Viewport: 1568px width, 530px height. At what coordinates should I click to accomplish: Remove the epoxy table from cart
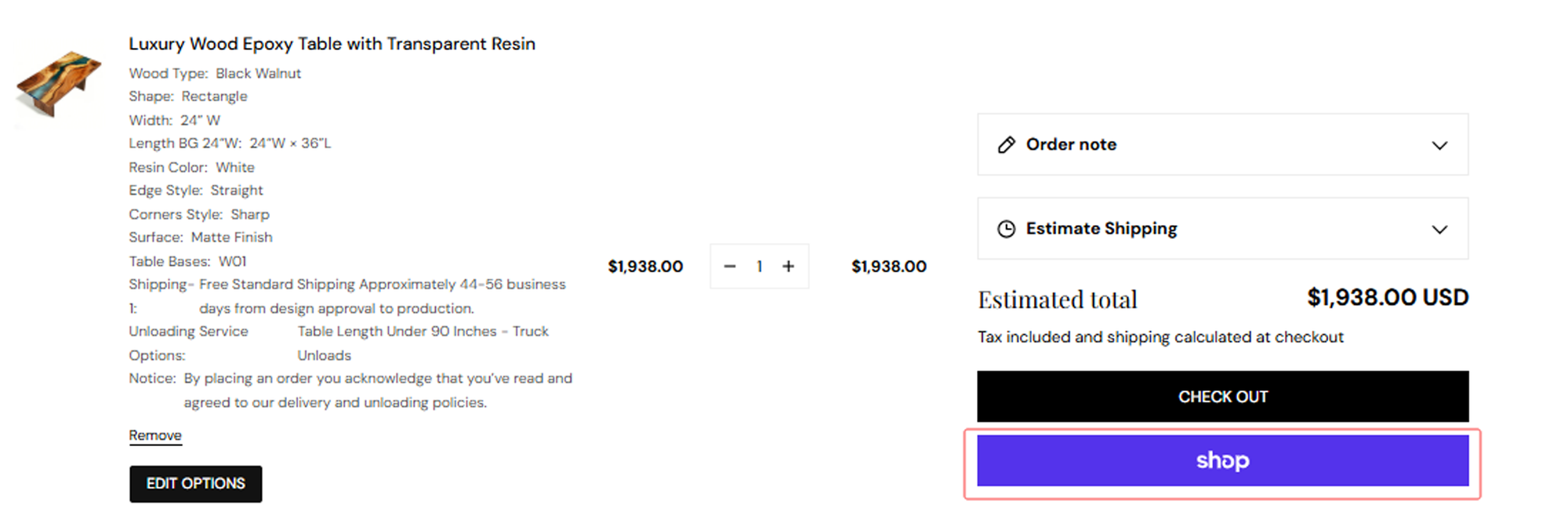point(155,435)
